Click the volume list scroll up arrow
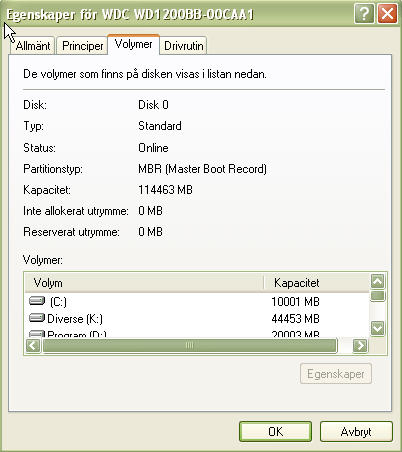 pos(378,281)
